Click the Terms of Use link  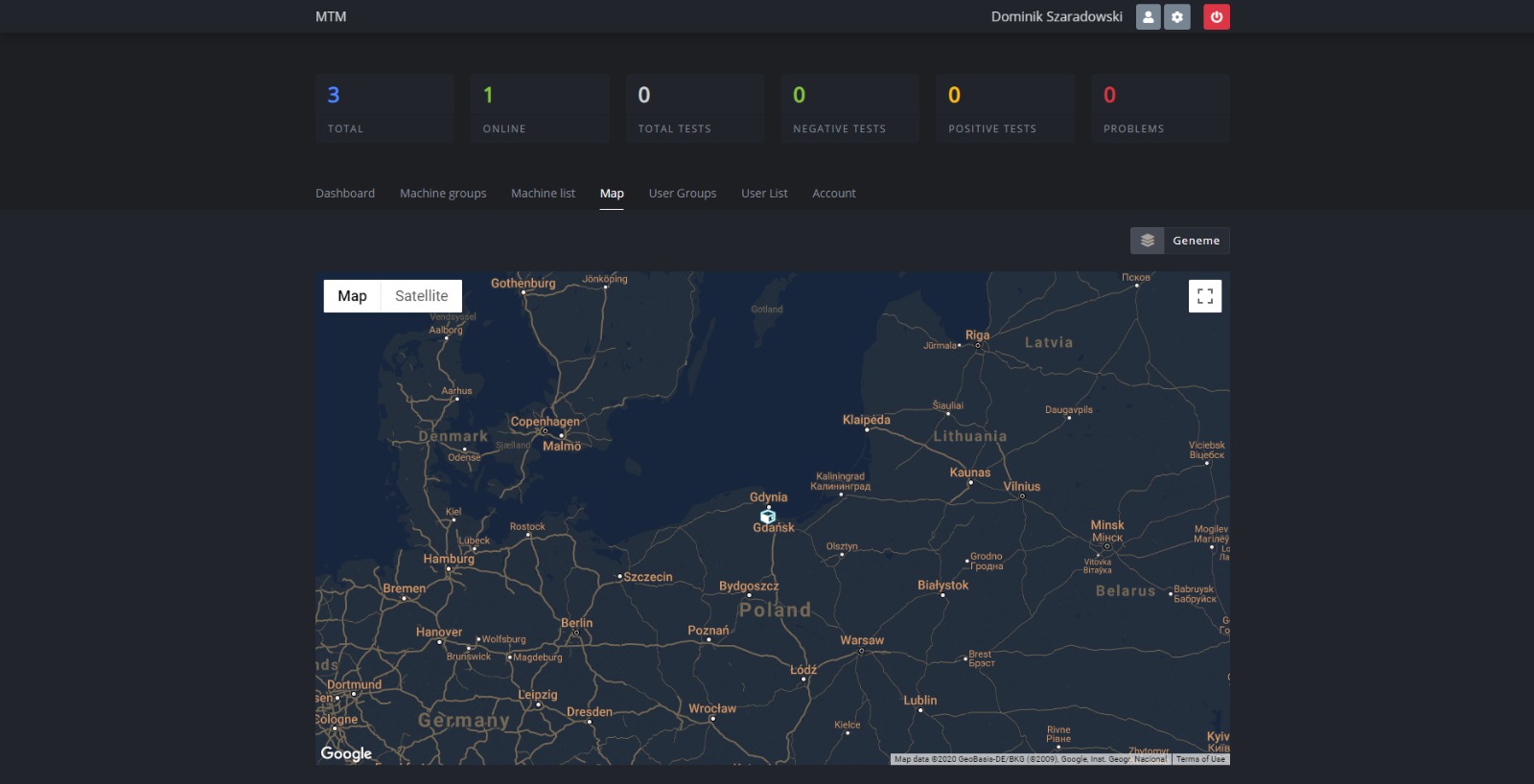(x=1200, y=759)
